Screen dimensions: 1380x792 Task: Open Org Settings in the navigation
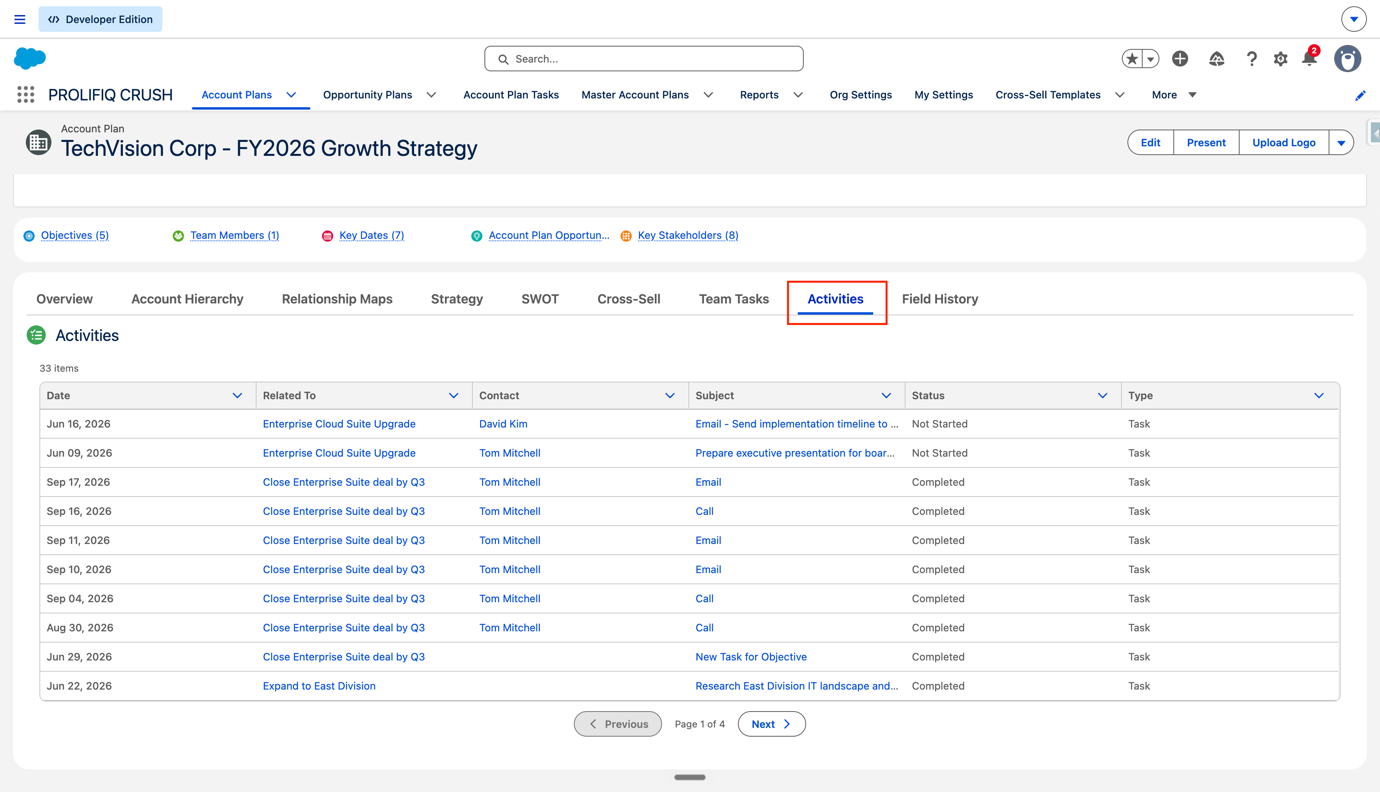(861, 95)
